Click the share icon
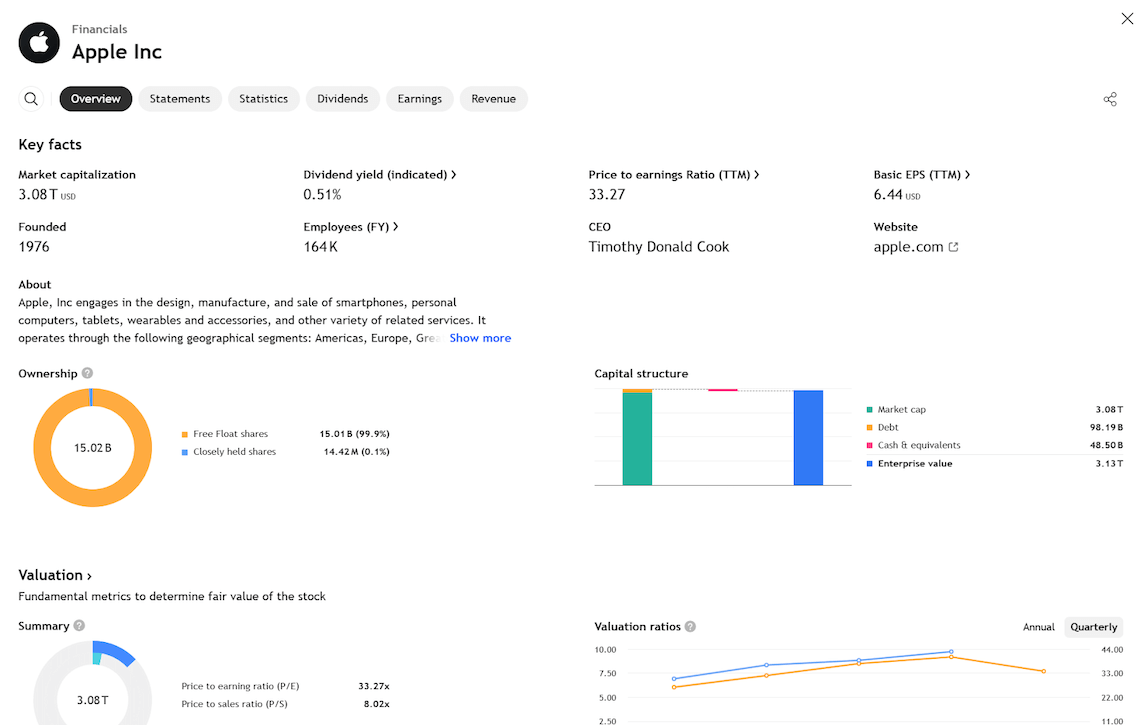 [1110, 99]
